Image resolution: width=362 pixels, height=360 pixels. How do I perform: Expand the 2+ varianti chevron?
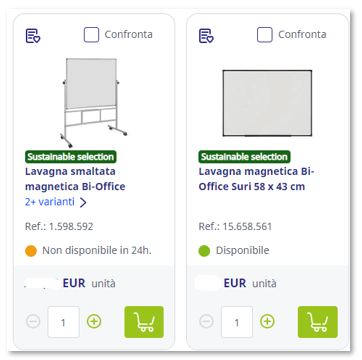click(x=83, y=202)
